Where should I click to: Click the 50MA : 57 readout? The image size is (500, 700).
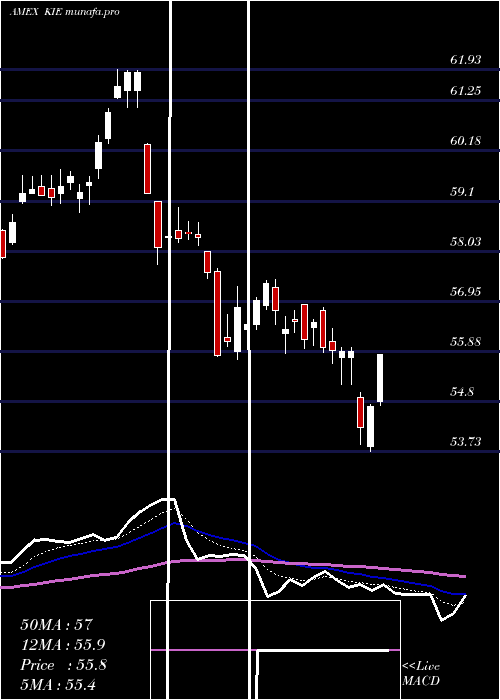point(56,625)
